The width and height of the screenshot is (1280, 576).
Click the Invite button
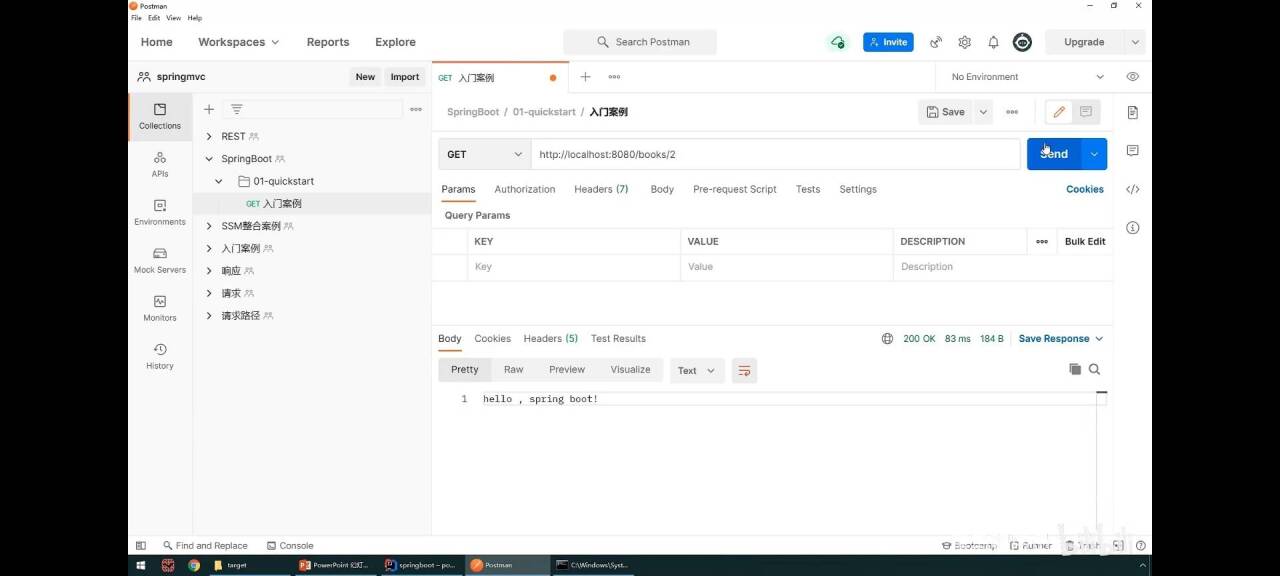(x=888, y=42)
